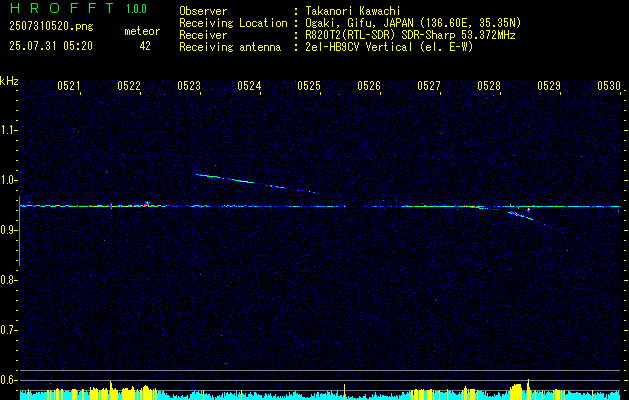Click the 0.7 kHz frequency label

(x=8, y=330)
